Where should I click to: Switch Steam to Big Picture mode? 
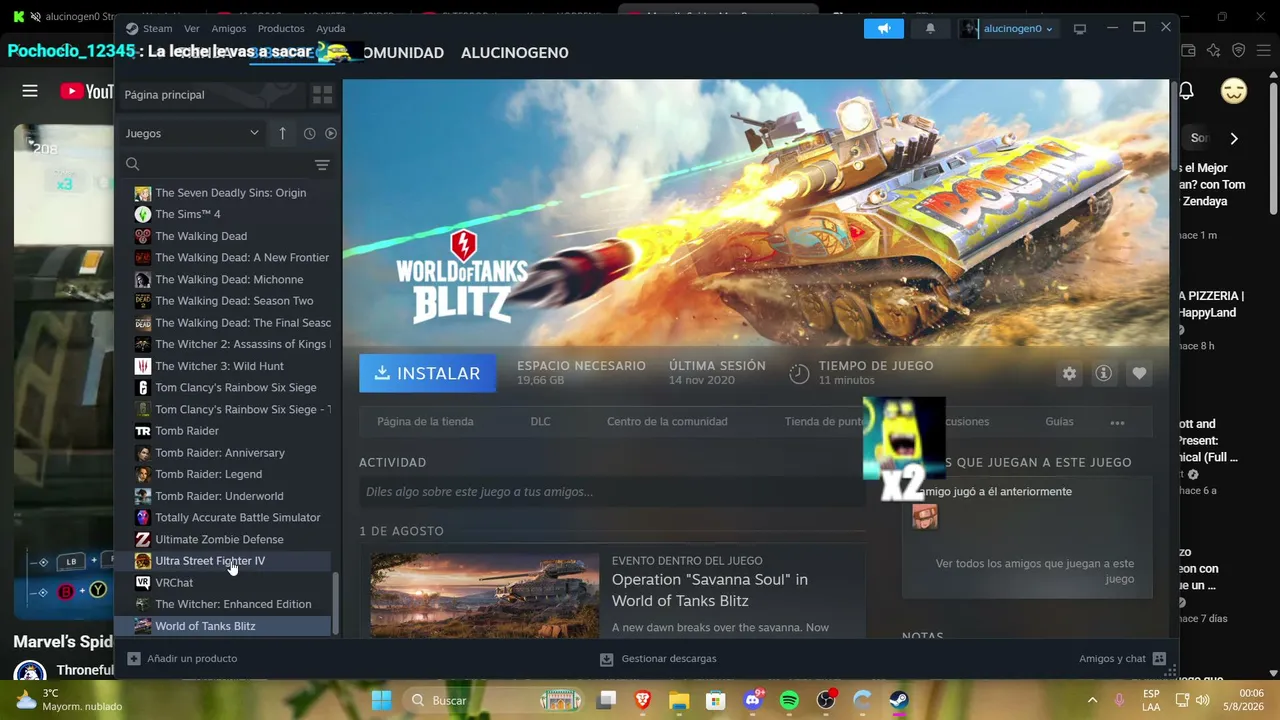click(1080, 29)
